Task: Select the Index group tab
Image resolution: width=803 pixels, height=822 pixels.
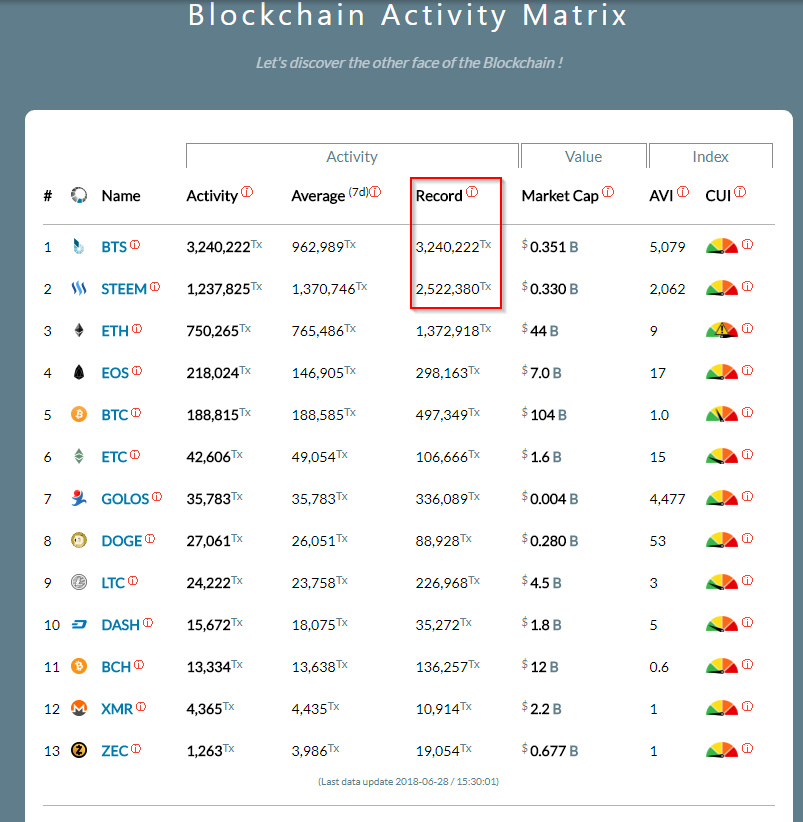Action: coord(711,156)
